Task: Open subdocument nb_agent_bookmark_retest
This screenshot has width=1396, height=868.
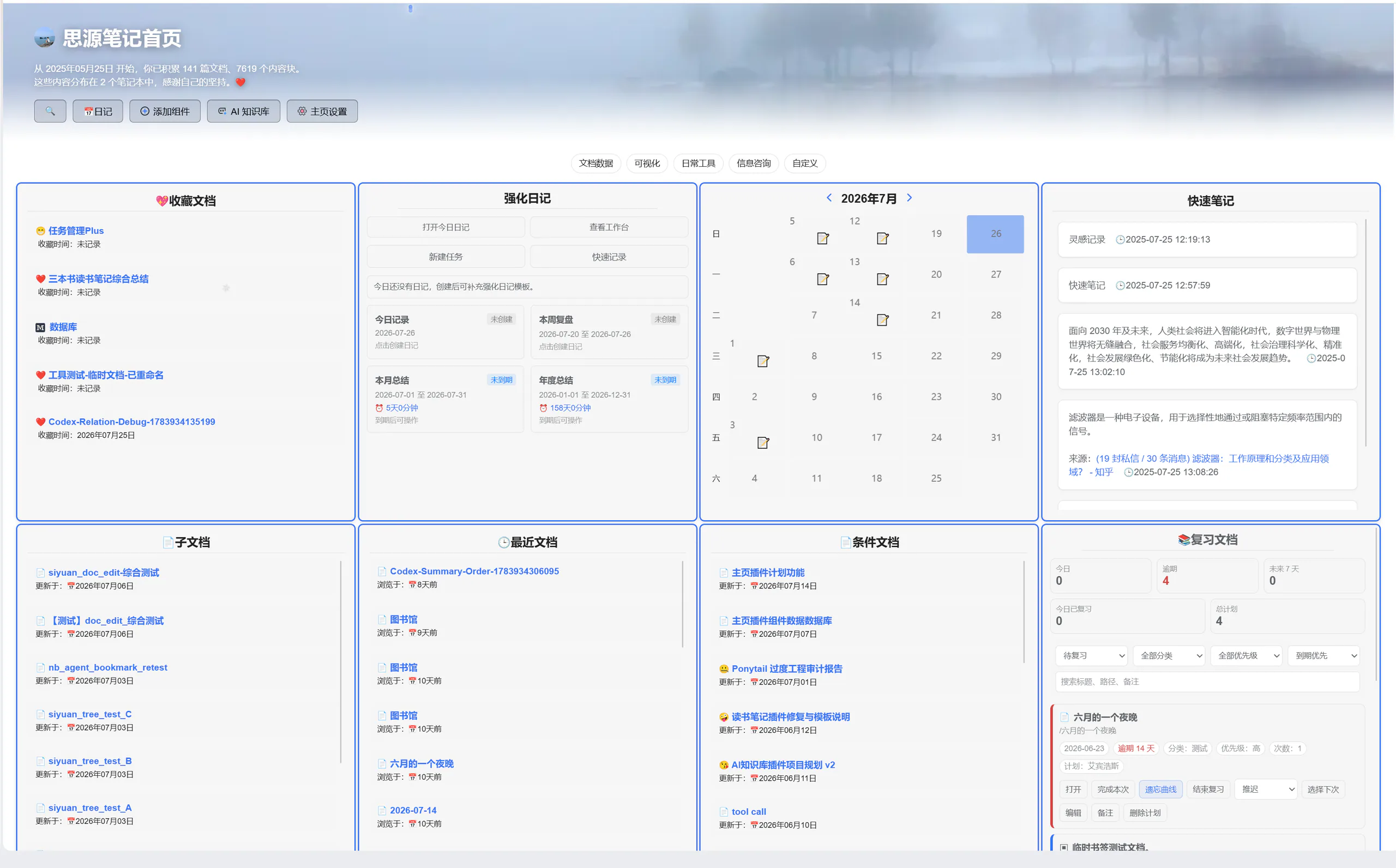Action: tap(108, 668)
